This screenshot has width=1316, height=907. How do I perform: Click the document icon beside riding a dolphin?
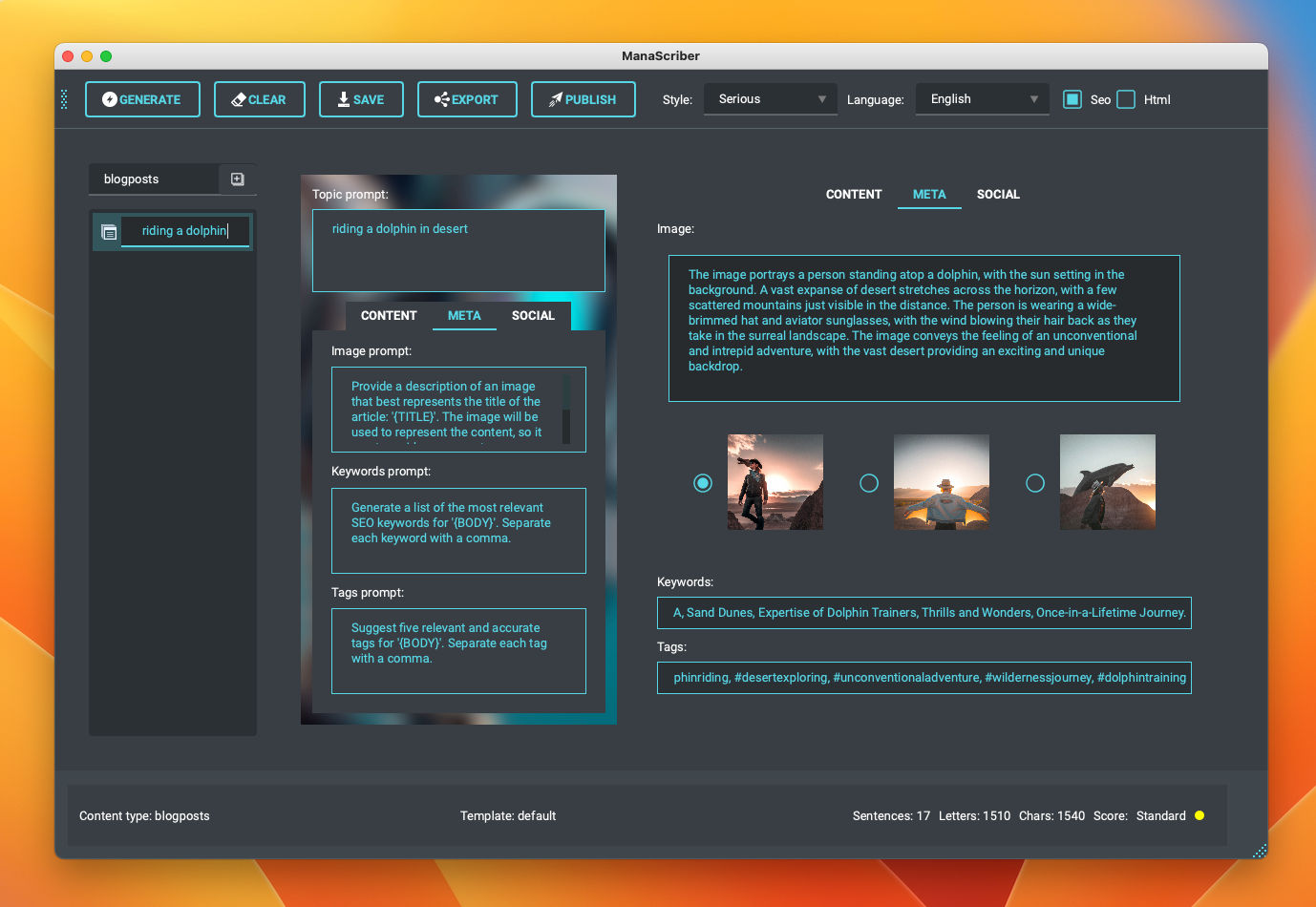[x=109, y=232]
